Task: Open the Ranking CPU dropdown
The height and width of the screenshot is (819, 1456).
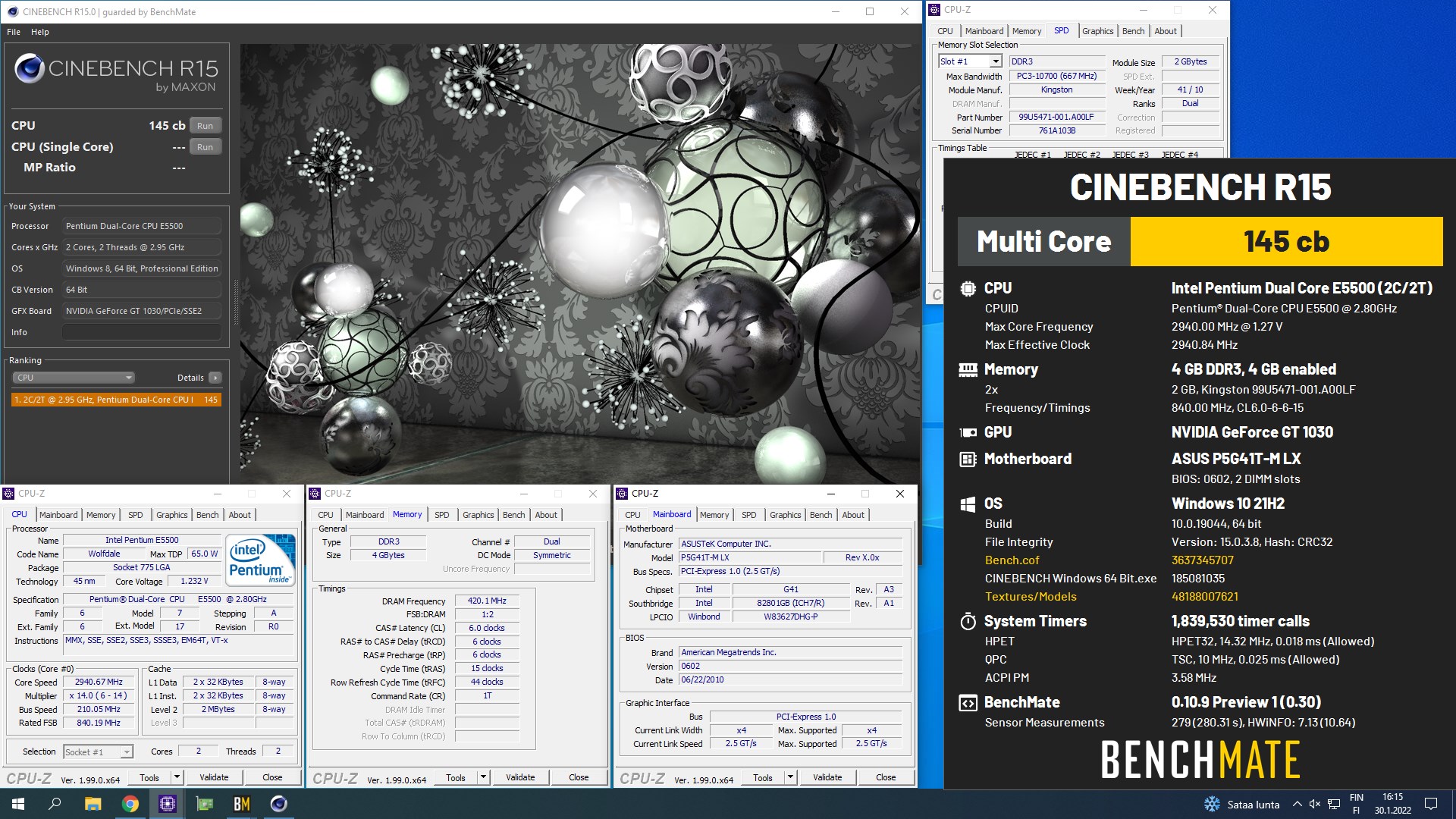Action: 74,378
